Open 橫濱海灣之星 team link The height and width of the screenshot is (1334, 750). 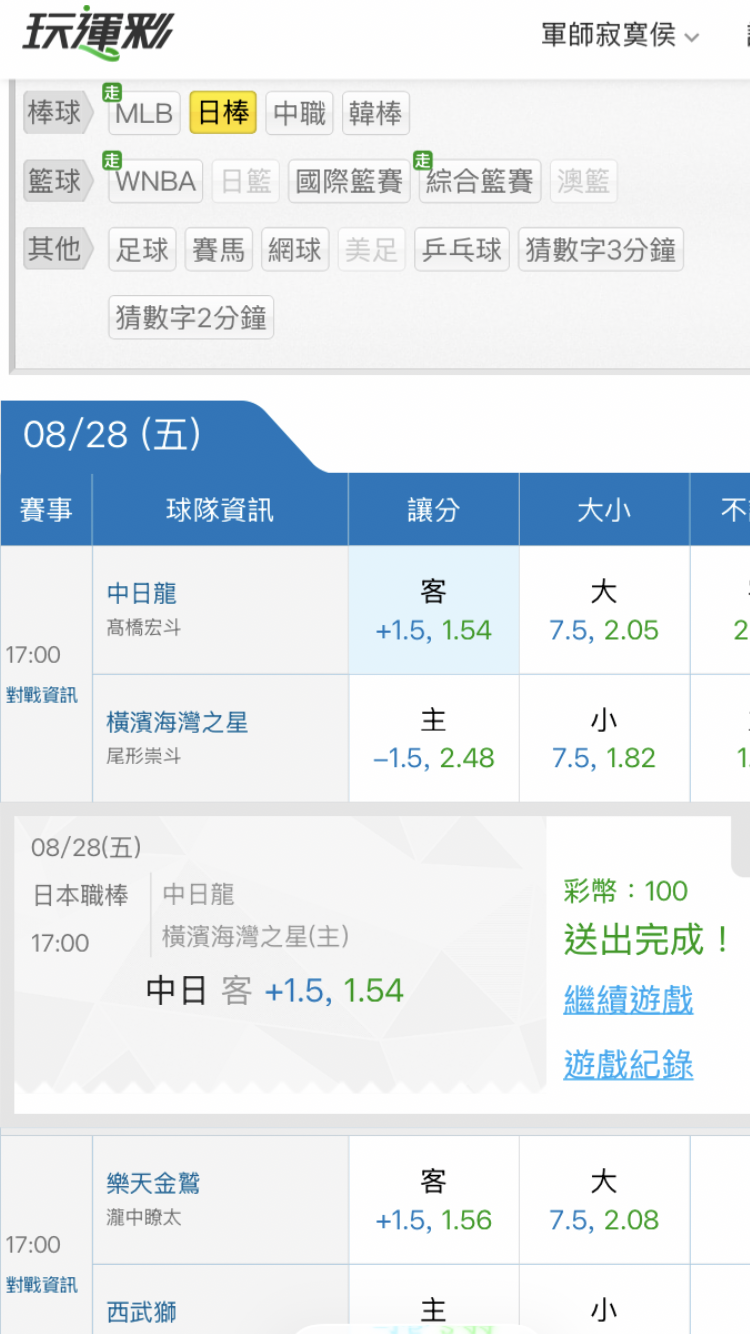pyautogui.click(x=177, y=722)
